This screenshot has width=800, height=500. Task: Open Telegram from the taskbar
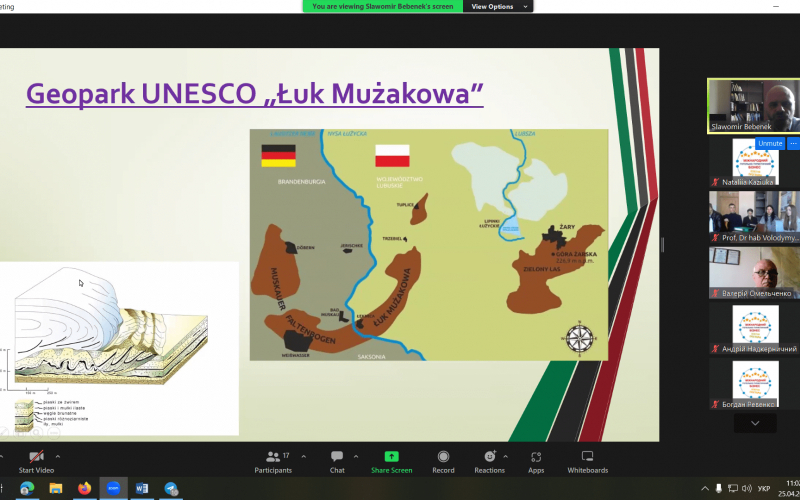(x=170, y=488)
